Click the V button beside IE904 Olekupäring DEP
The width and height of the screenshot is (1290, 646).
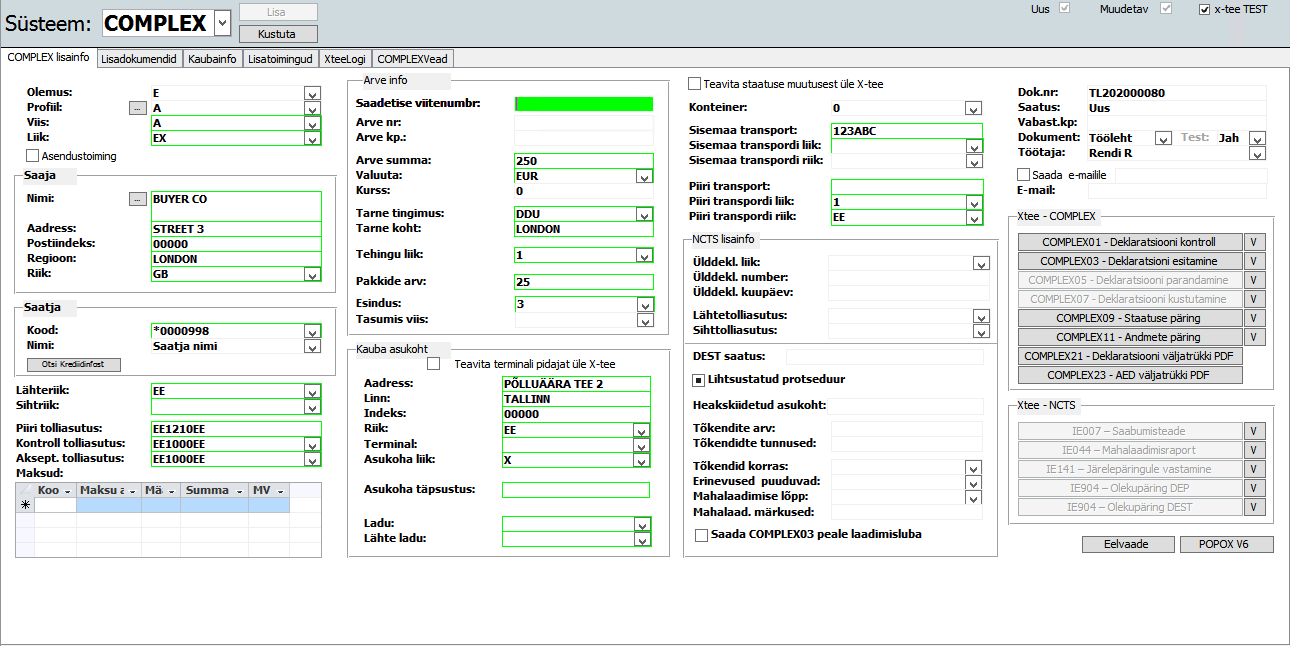click(x=1253, y=488)
